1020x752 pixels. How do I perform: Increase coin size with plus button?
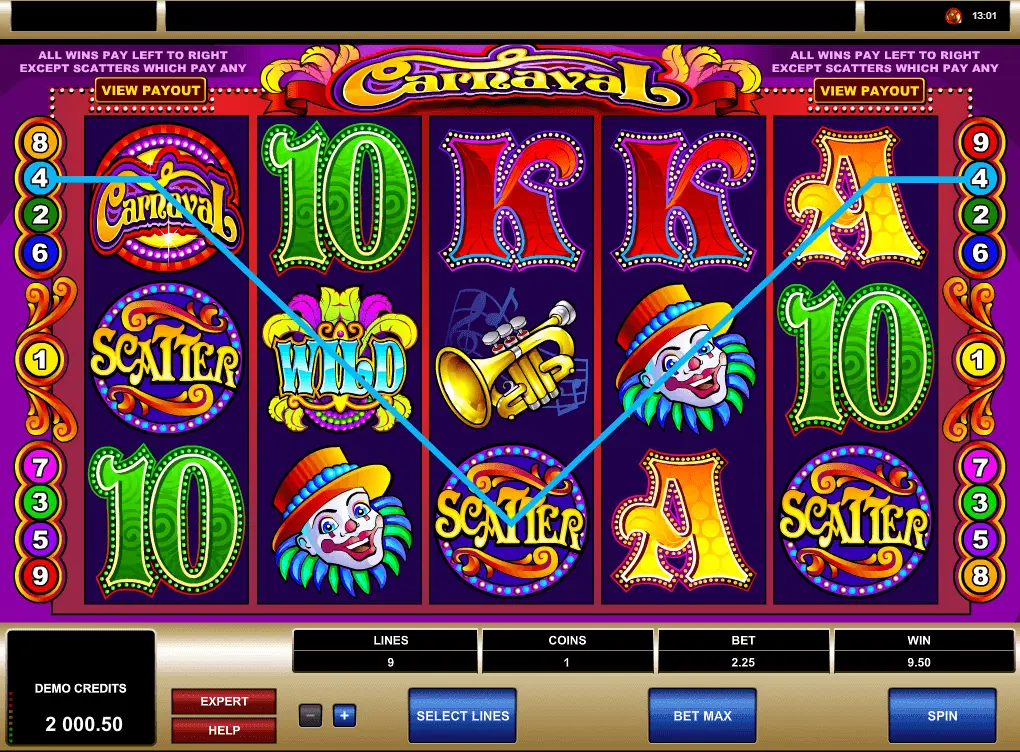click(344, 716)
